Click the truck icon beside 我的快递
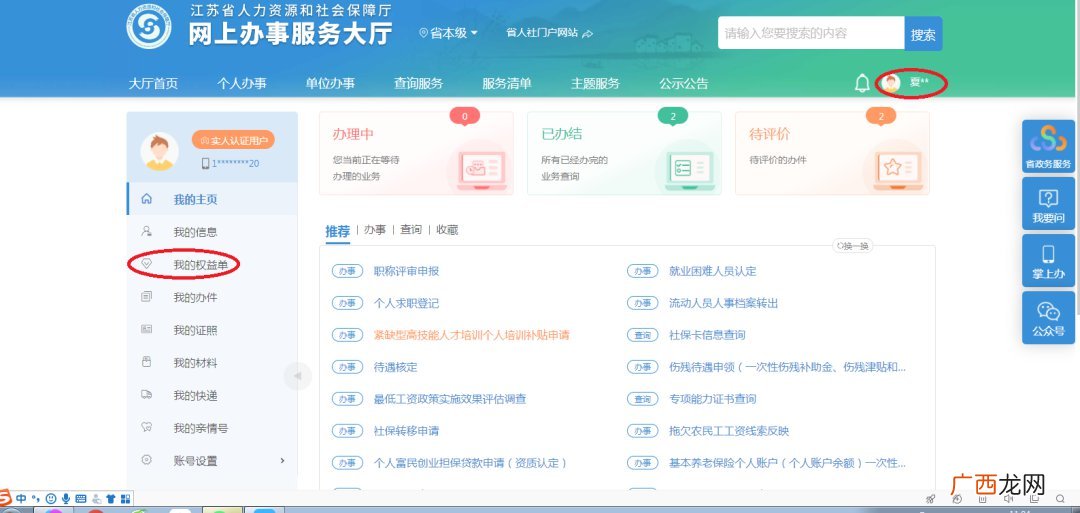The image size is (1080, 513). pos(146,395)
